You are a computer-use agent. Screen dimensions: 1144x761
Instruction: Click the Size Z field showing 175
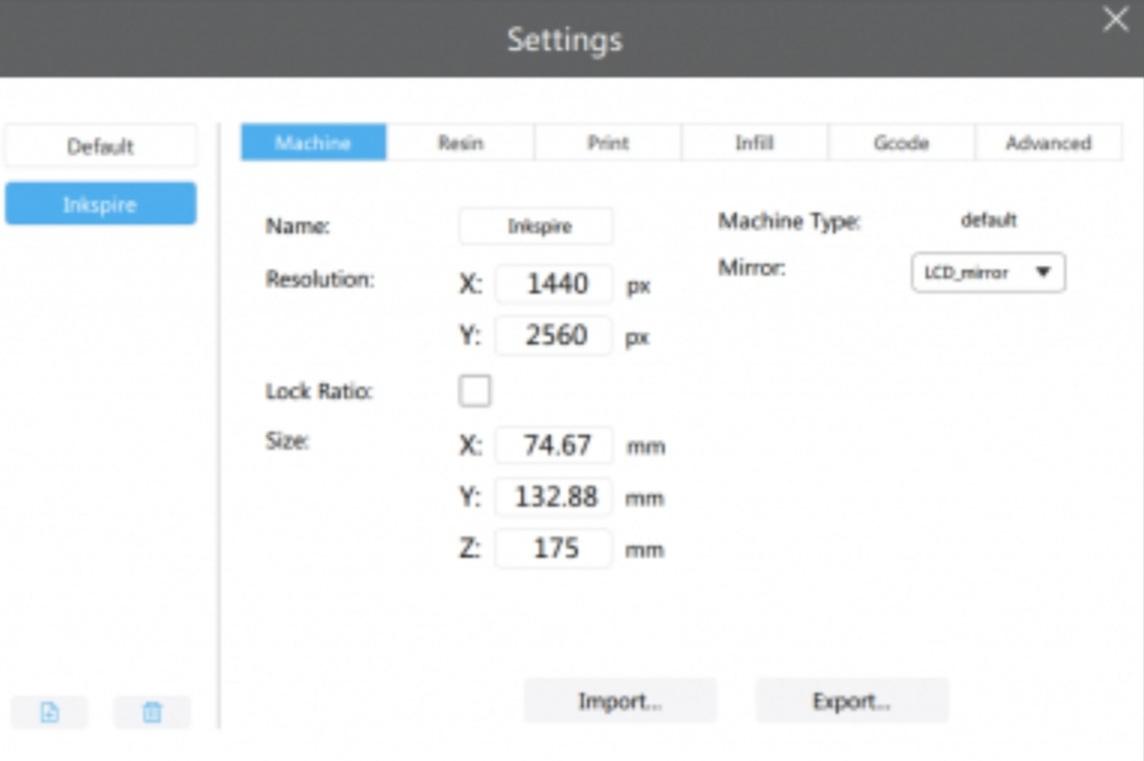tap(554, 549)
